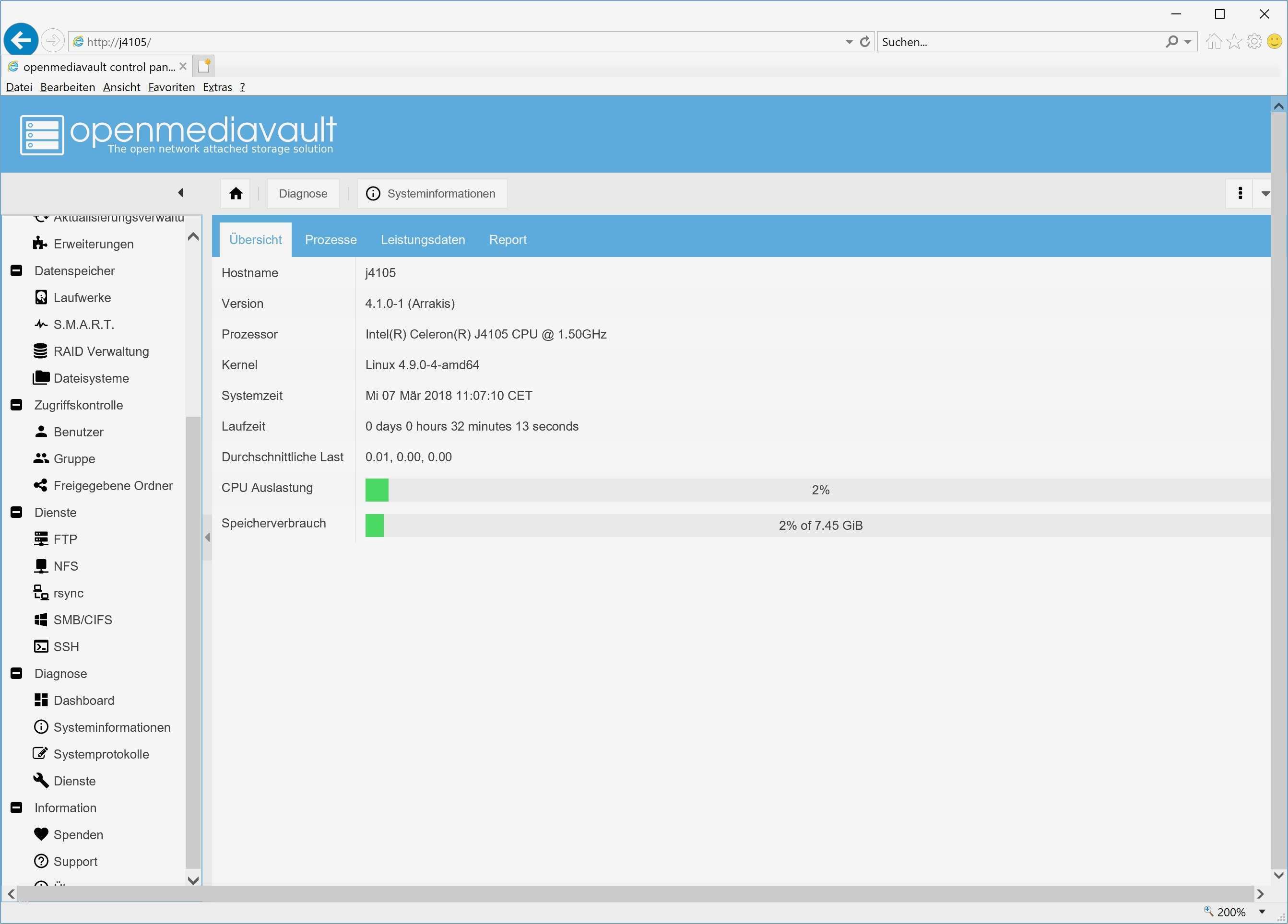Viewport: 1288px width, 924px height.
Task: Click the Diagnose breadcrumb button
Action: tap(303, 194)
